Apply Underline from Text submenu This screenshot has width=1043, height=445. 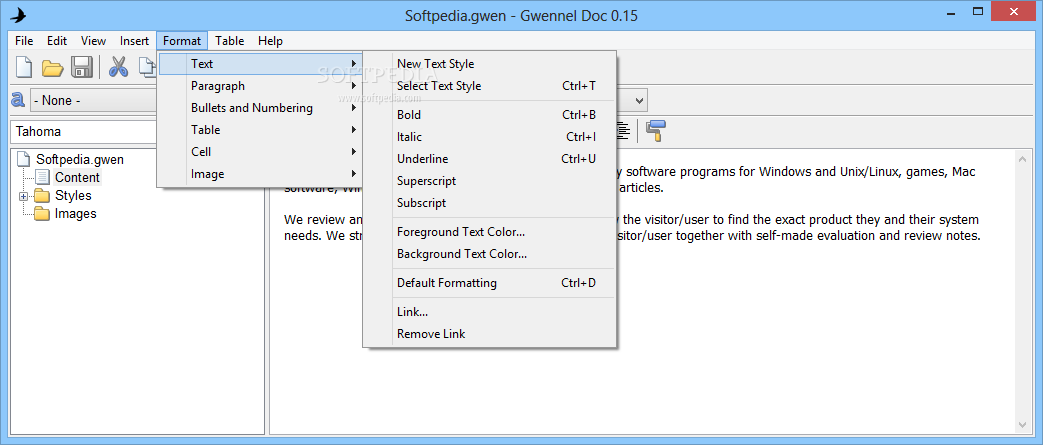490,159
